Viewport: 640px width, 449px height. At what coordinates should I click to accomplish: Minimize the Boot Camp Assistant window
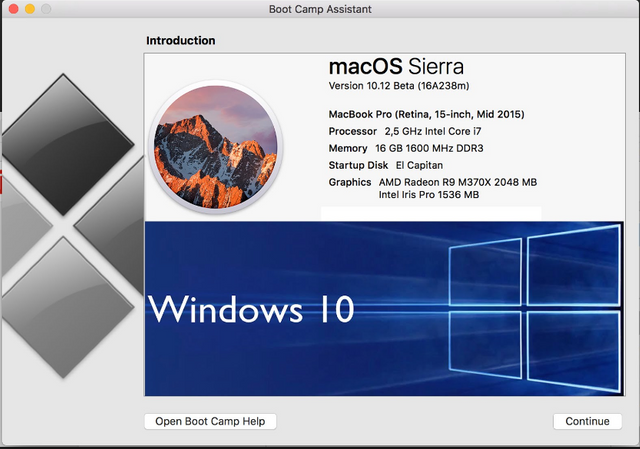click(x=30, y=9)
